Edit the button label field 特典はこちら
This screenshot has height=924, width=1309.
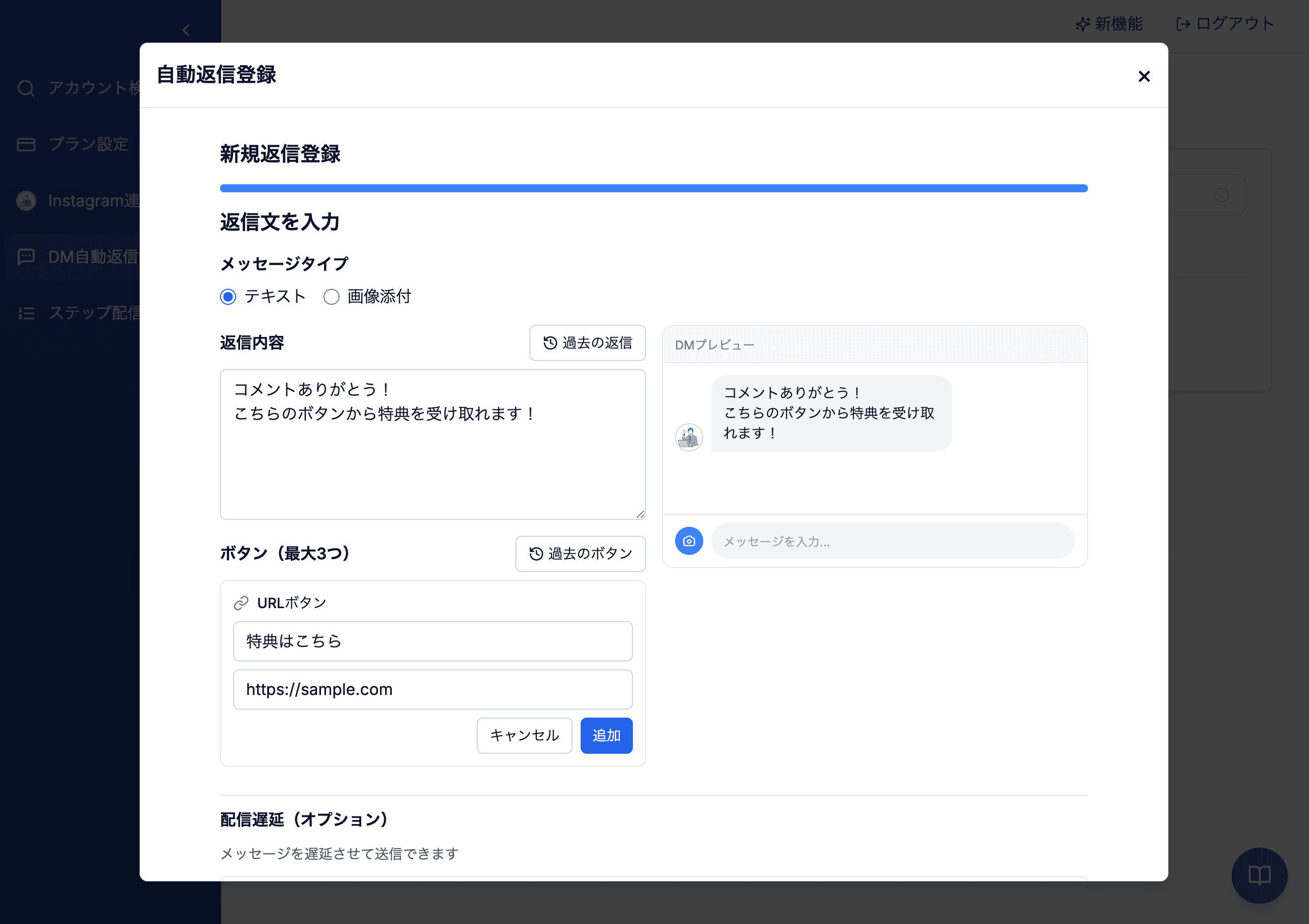432,641
